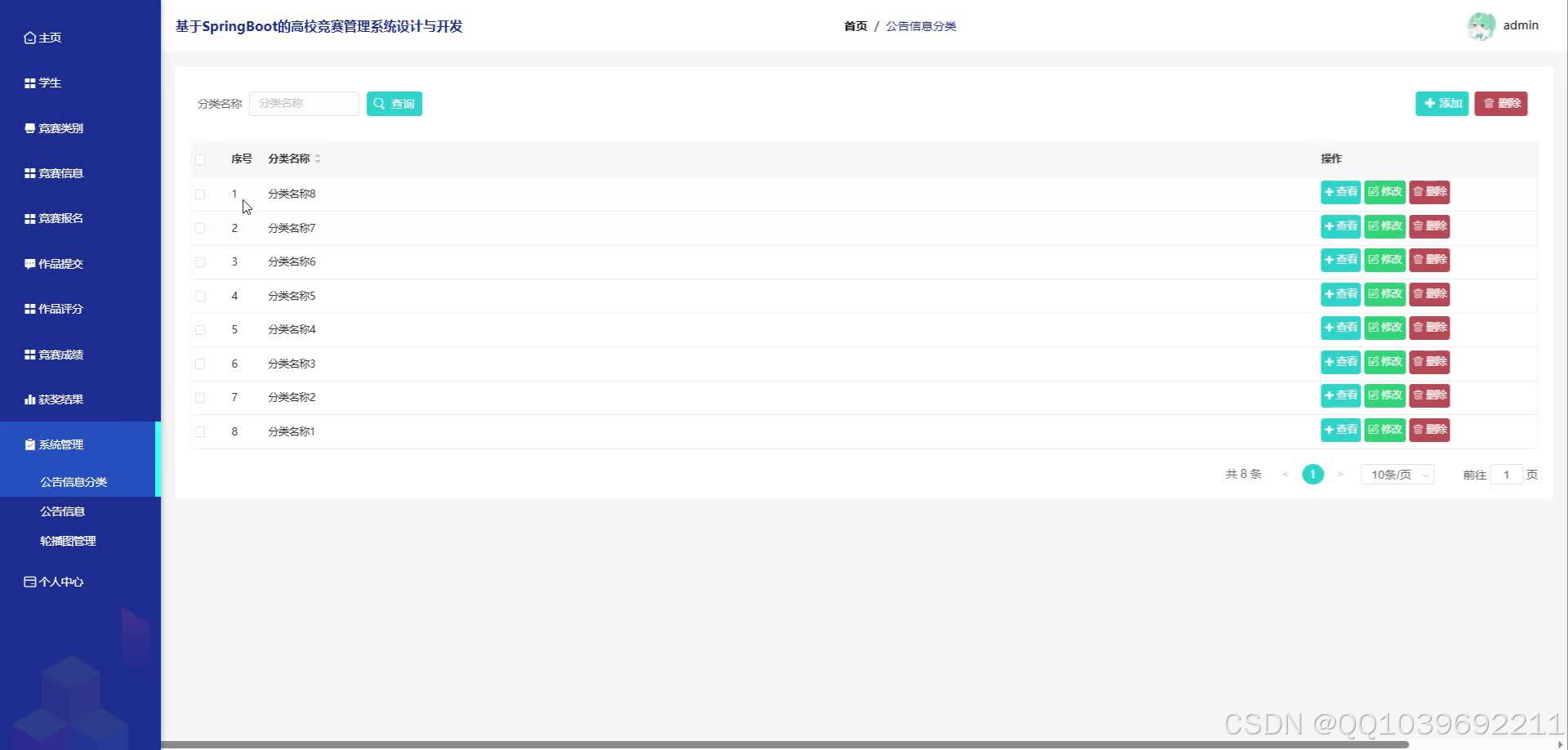Open the 学生 menu in sidebar
1568x750 pixels.
(x=42, y=83)
